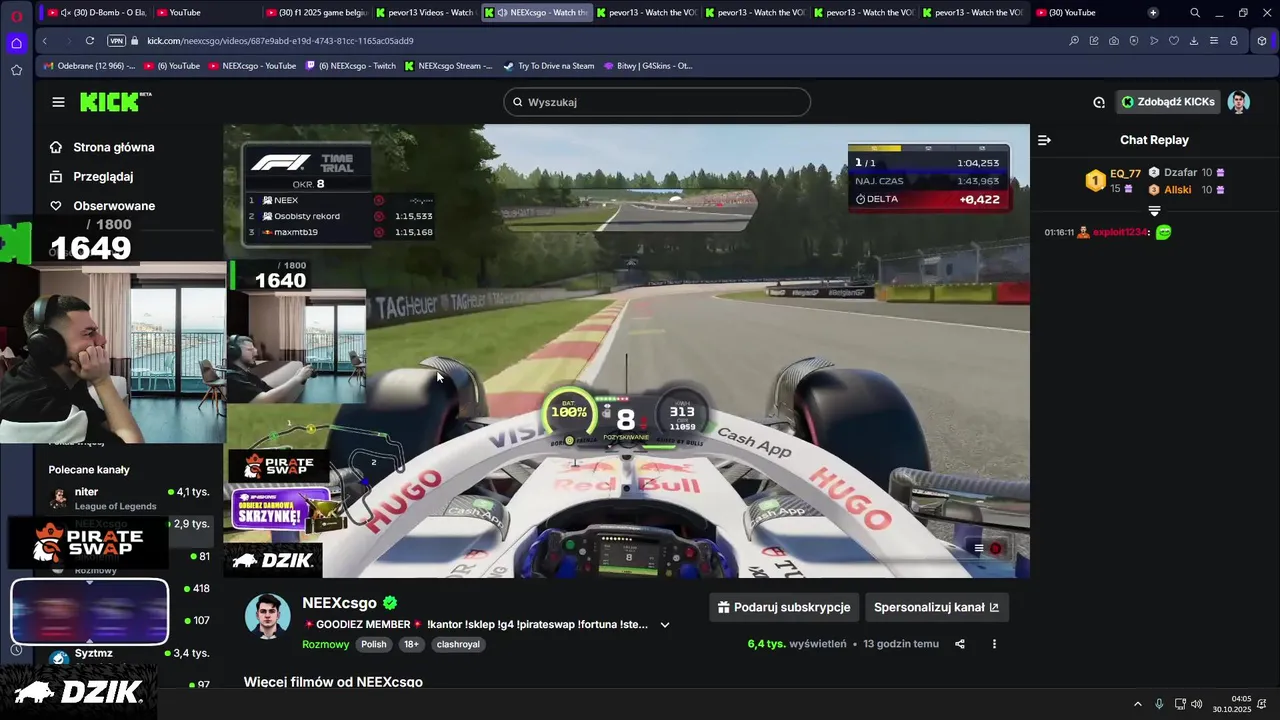Open the 'Bitwy | G4Skins' bookmark

click(x=647, y=66)
